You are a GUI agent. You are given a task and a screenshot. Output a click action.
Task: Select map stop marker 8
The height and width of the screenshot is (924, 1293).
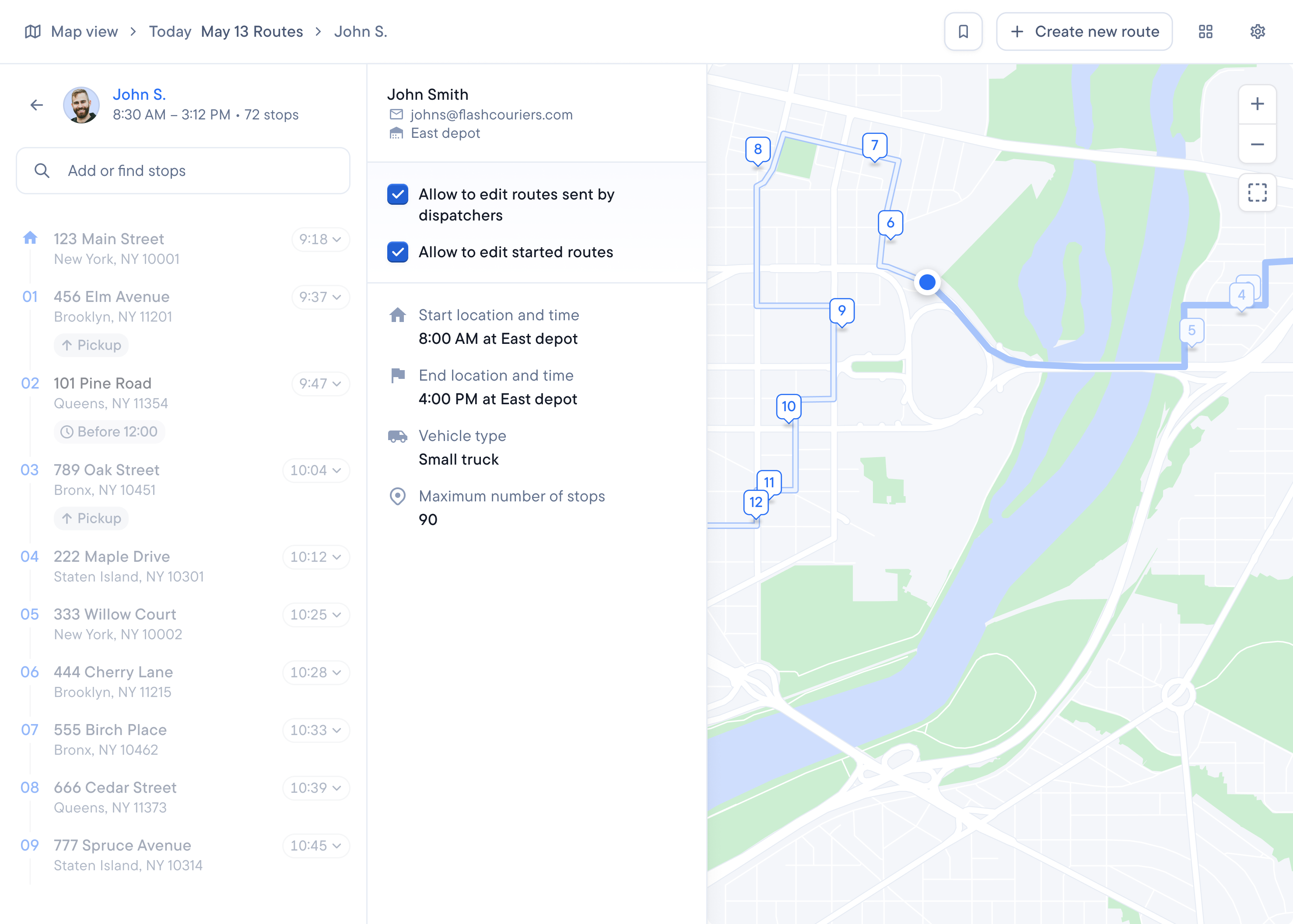point(758,150)
